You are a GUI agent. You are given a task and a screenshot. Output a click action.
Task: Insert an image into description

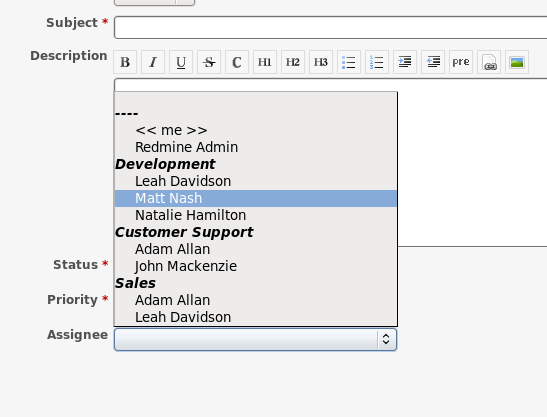click(517, 62)
